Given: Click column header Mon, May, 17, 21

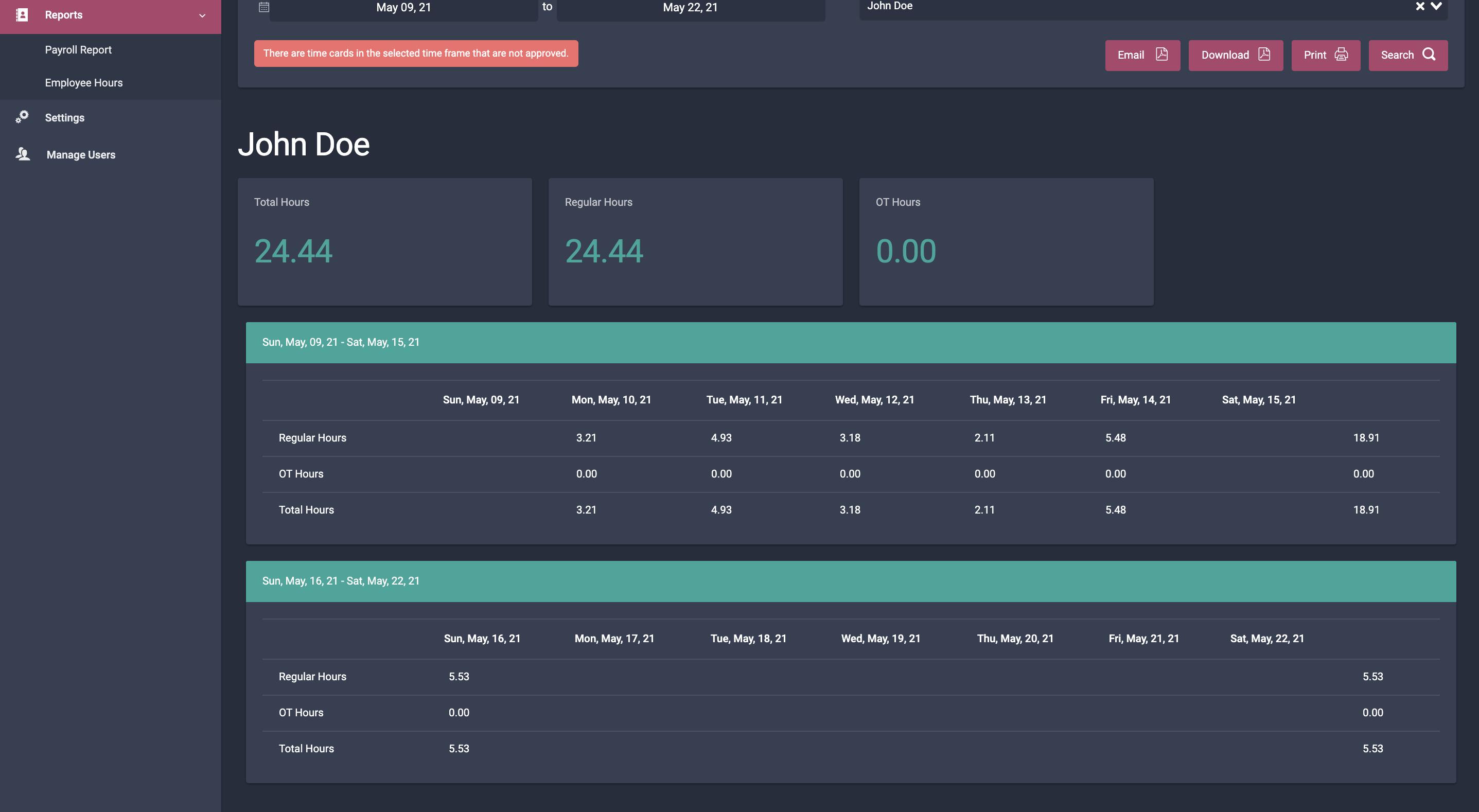Looking at the screenshot, I should point(614,639).
